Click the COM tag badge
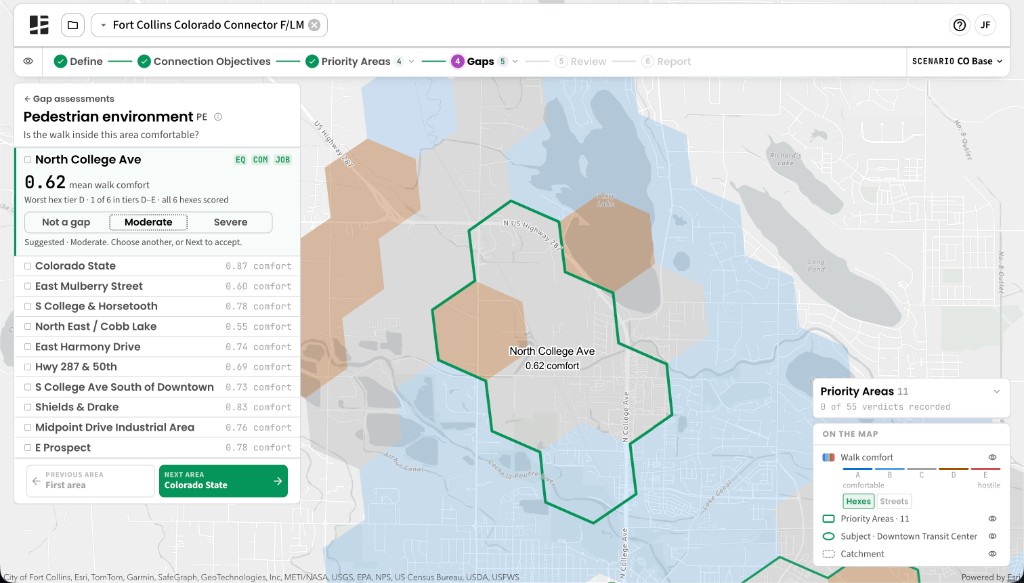 click(261, 159)
